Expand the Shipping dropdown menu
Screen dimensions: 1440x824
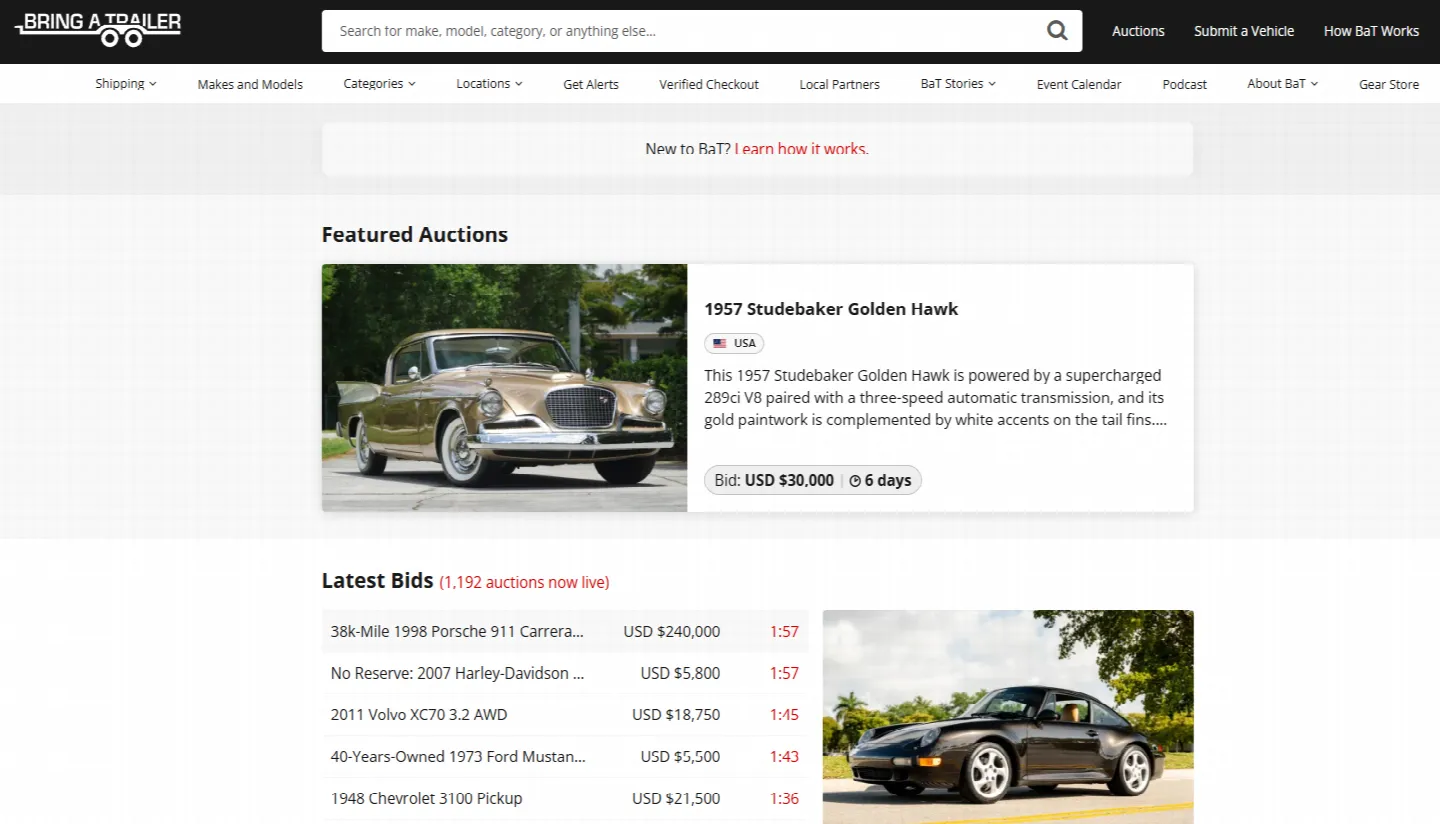(126, 84)
